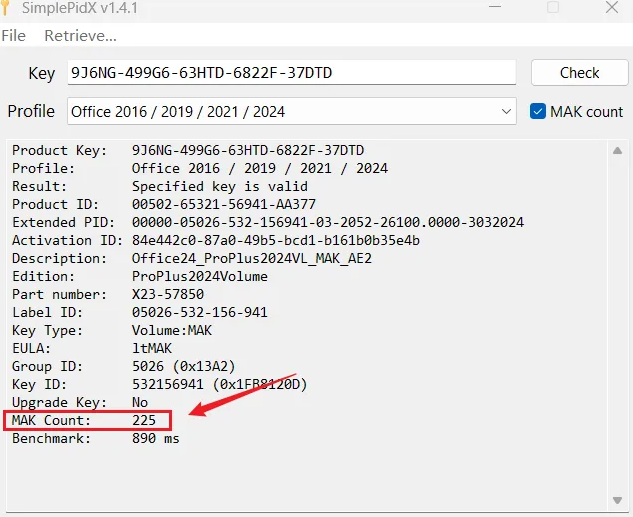Open the Retrieve... menu
633x517 pixels.
coord(80,36)
